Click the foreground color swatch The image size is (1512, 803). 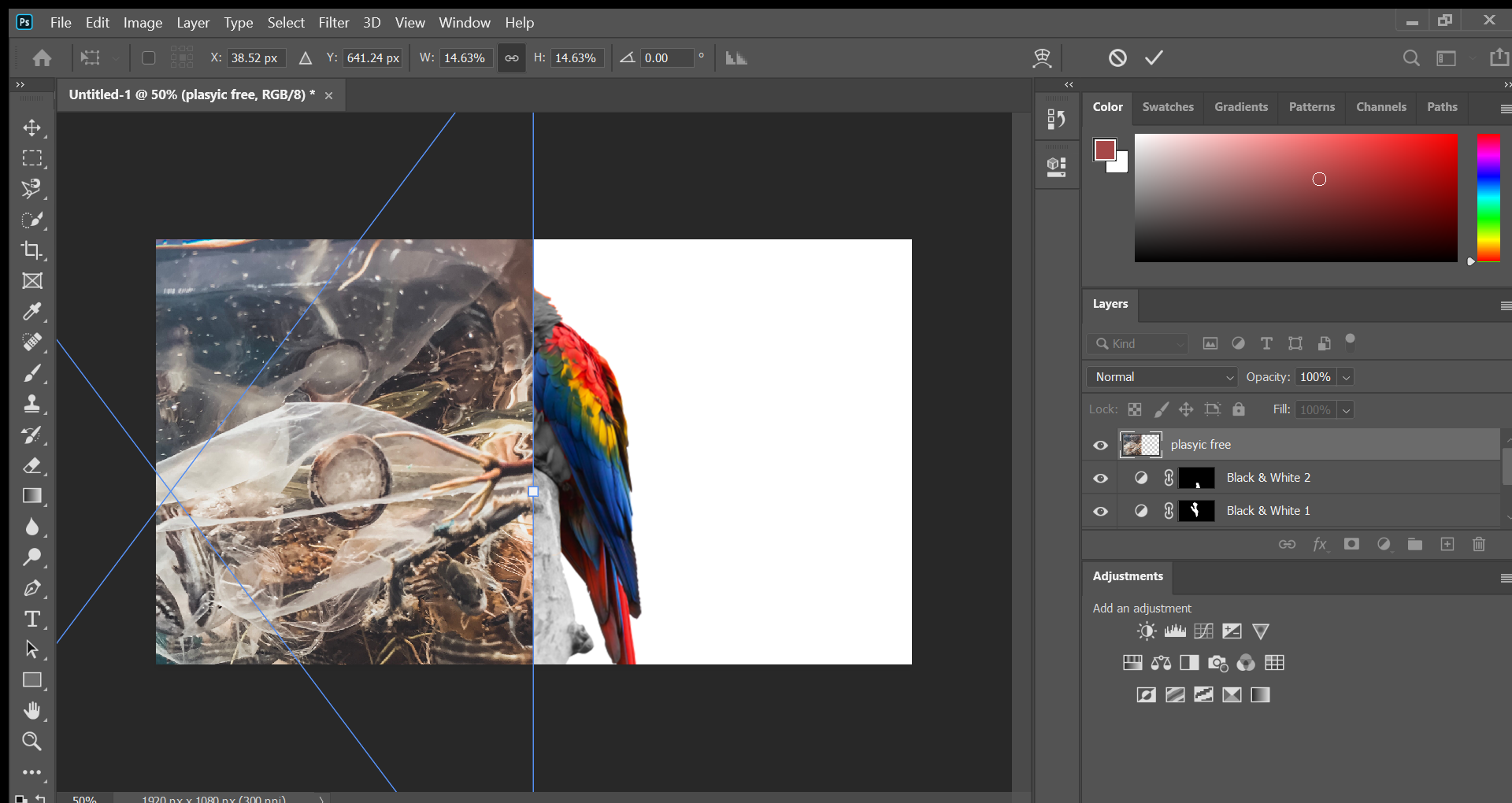tap(1105, 150)
